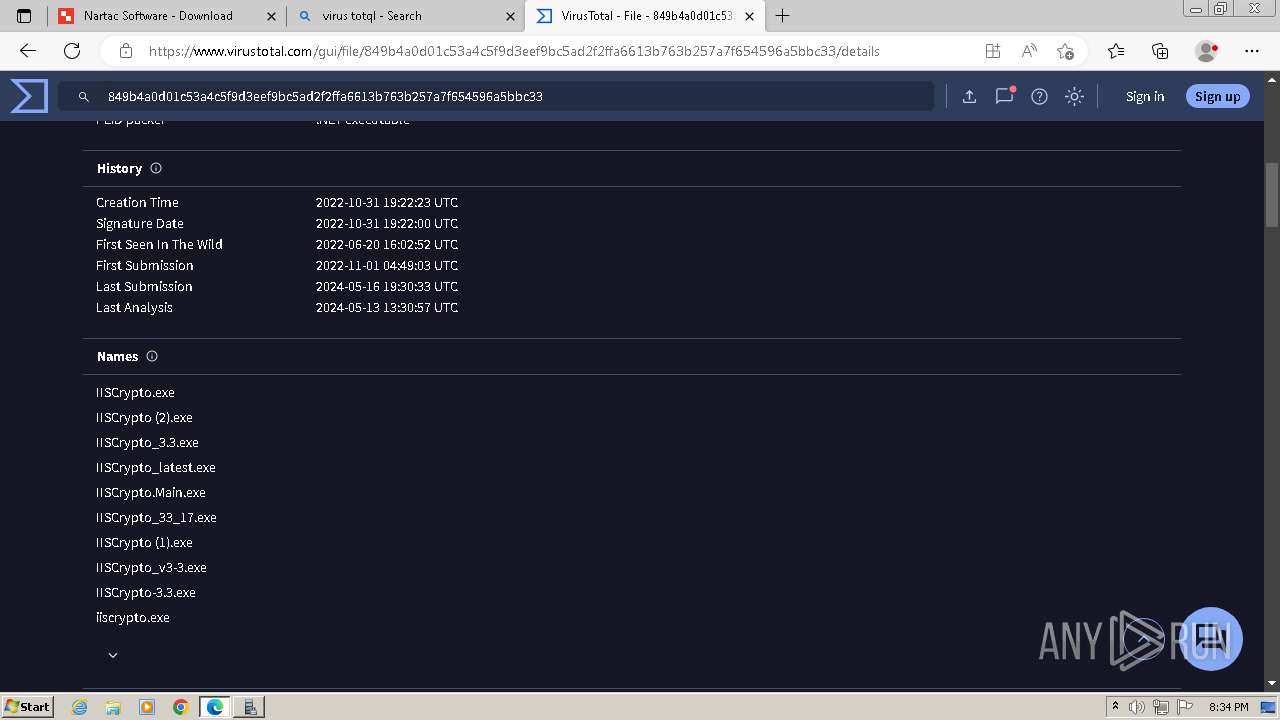1280x720 pixels.
Task: Expand the Names list chevron
Action: (x=113, y=655)
